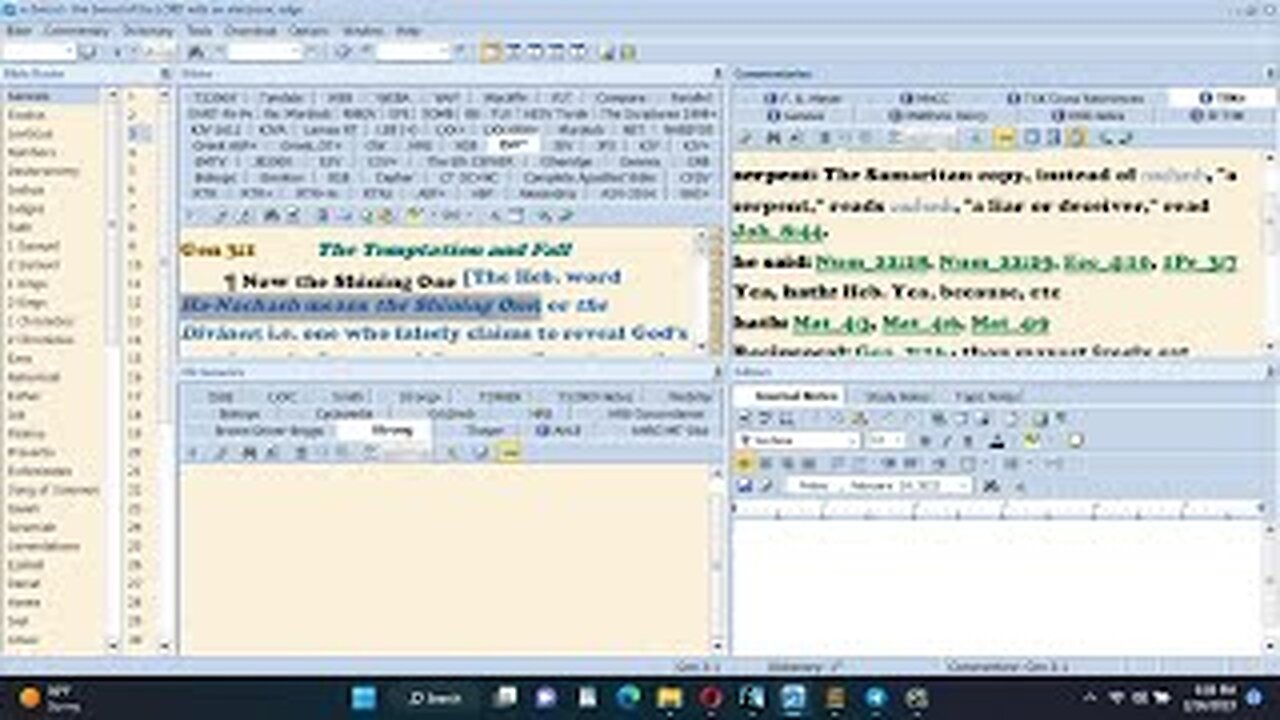Switch to the Compare tab in Bible pane
This screenshot has width=1280, height=720.
click(x=620, y=98)
